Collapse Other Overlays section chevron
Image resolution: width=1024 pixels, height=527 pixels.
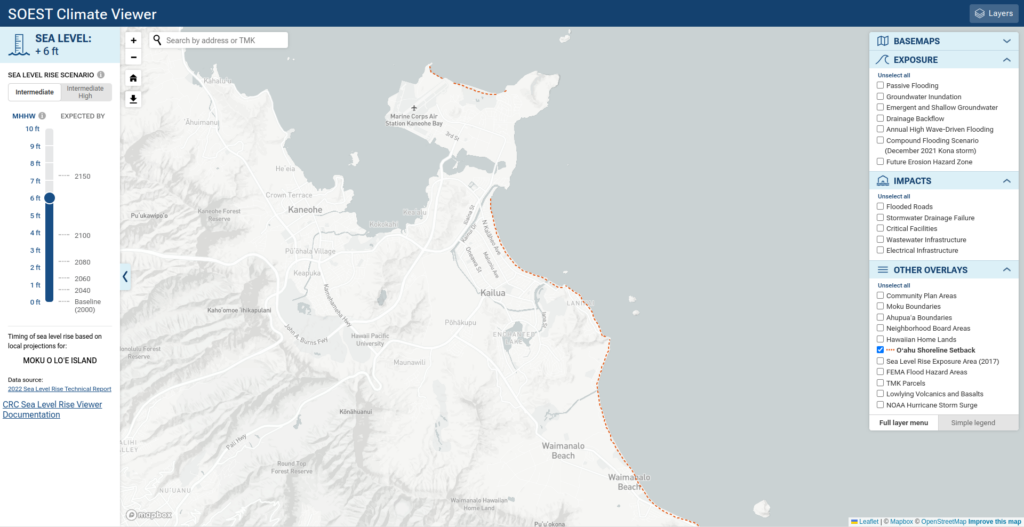1006,270
